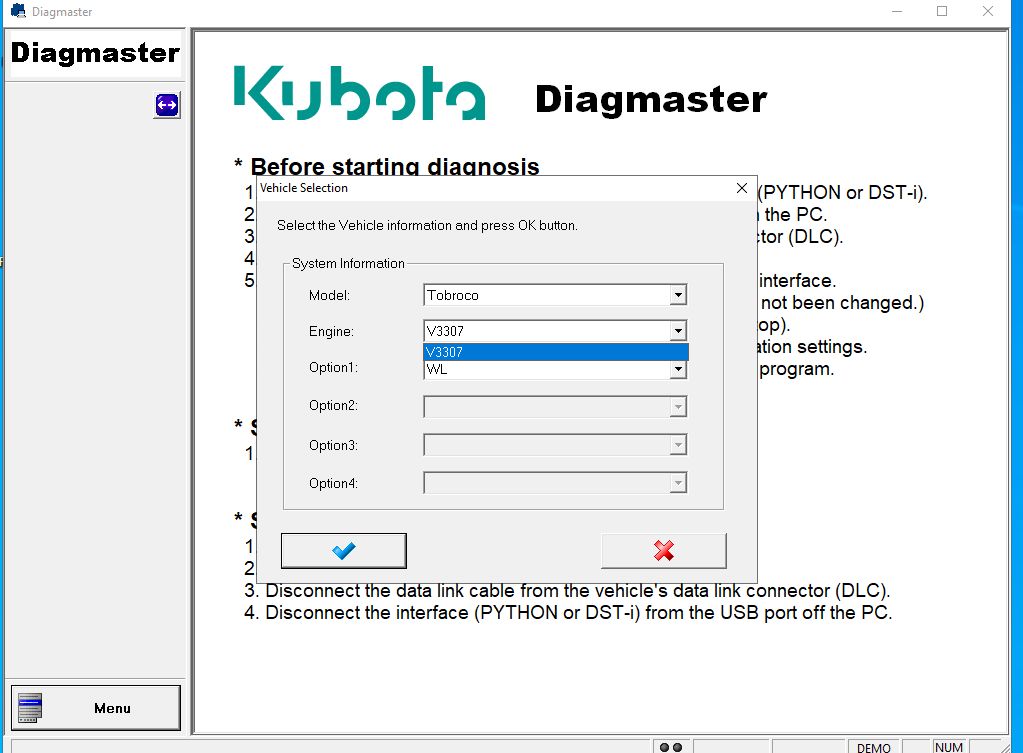1023x753 pixels.
Task: Select V3307 in the Engine dropdown list
Action: (556, 352)
